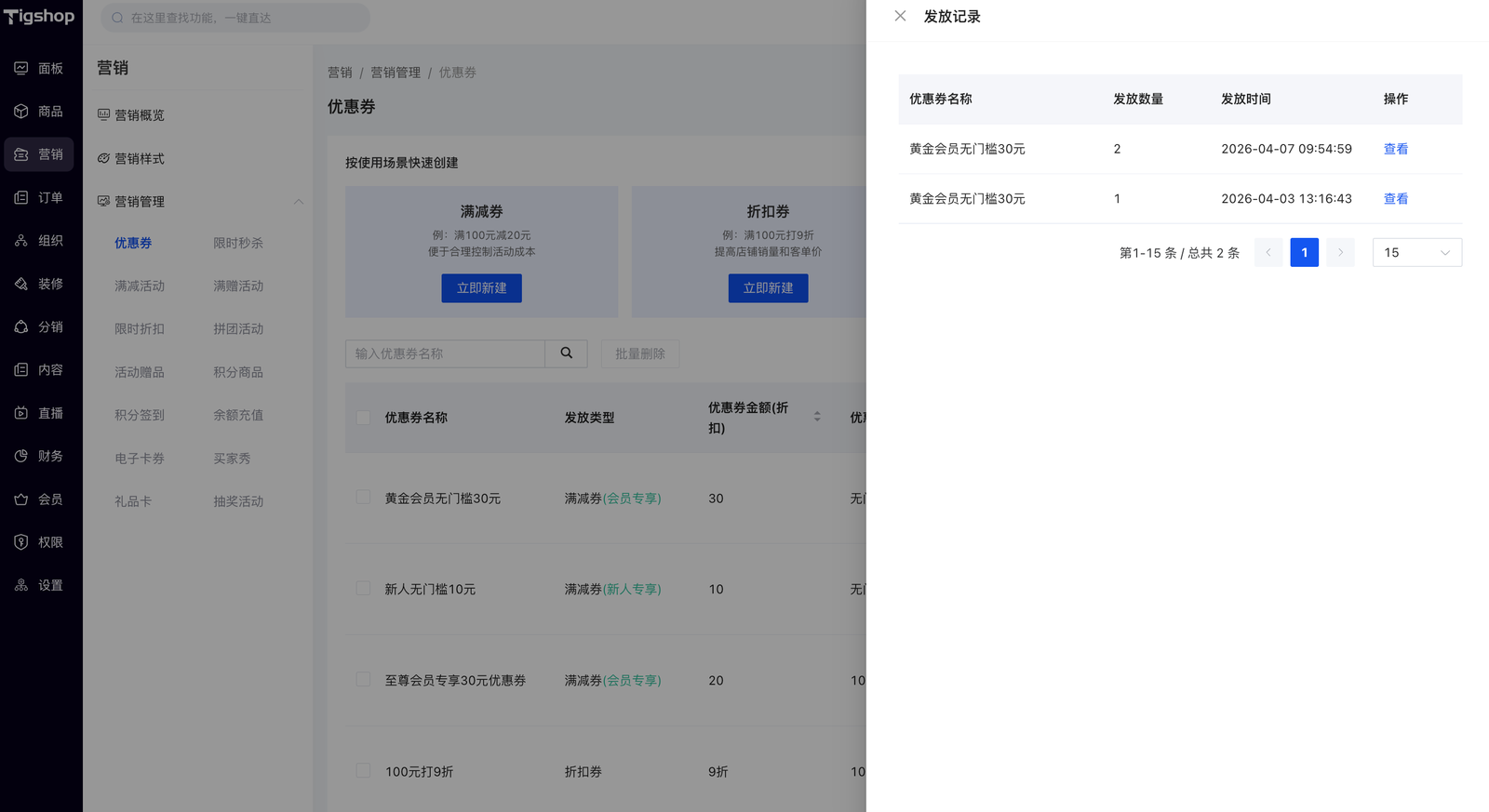
Task: Click 查看 for the 2026-04-07 record
Action: click(1395, 149)
